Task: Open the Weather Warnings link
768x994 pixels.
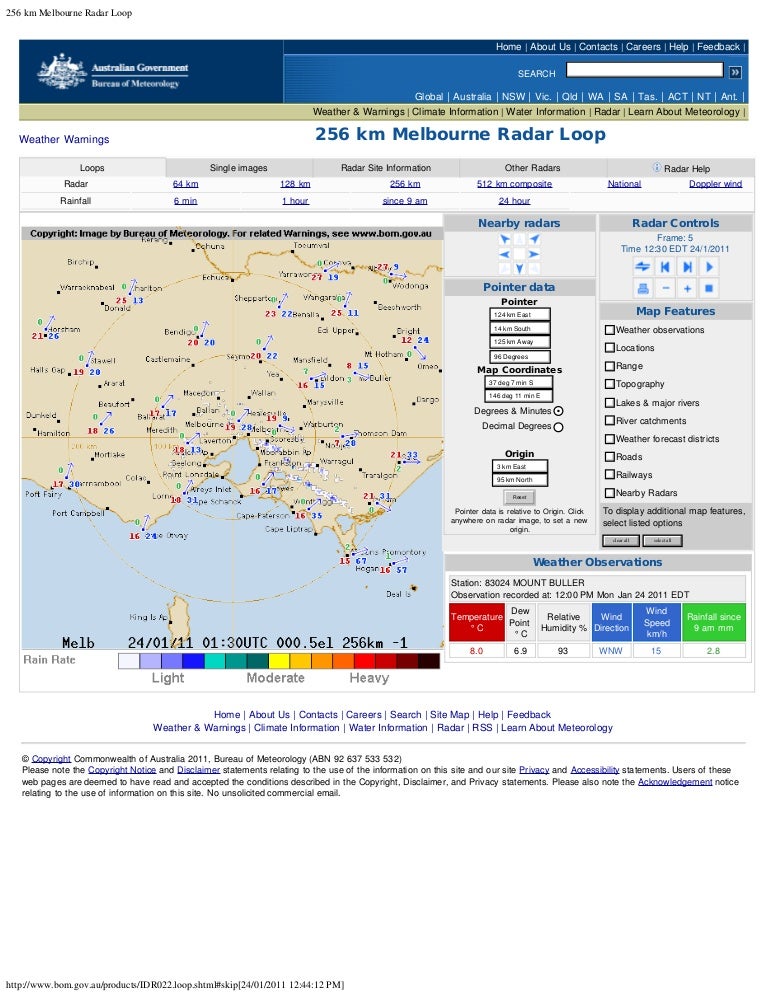Action: point(64,139)
